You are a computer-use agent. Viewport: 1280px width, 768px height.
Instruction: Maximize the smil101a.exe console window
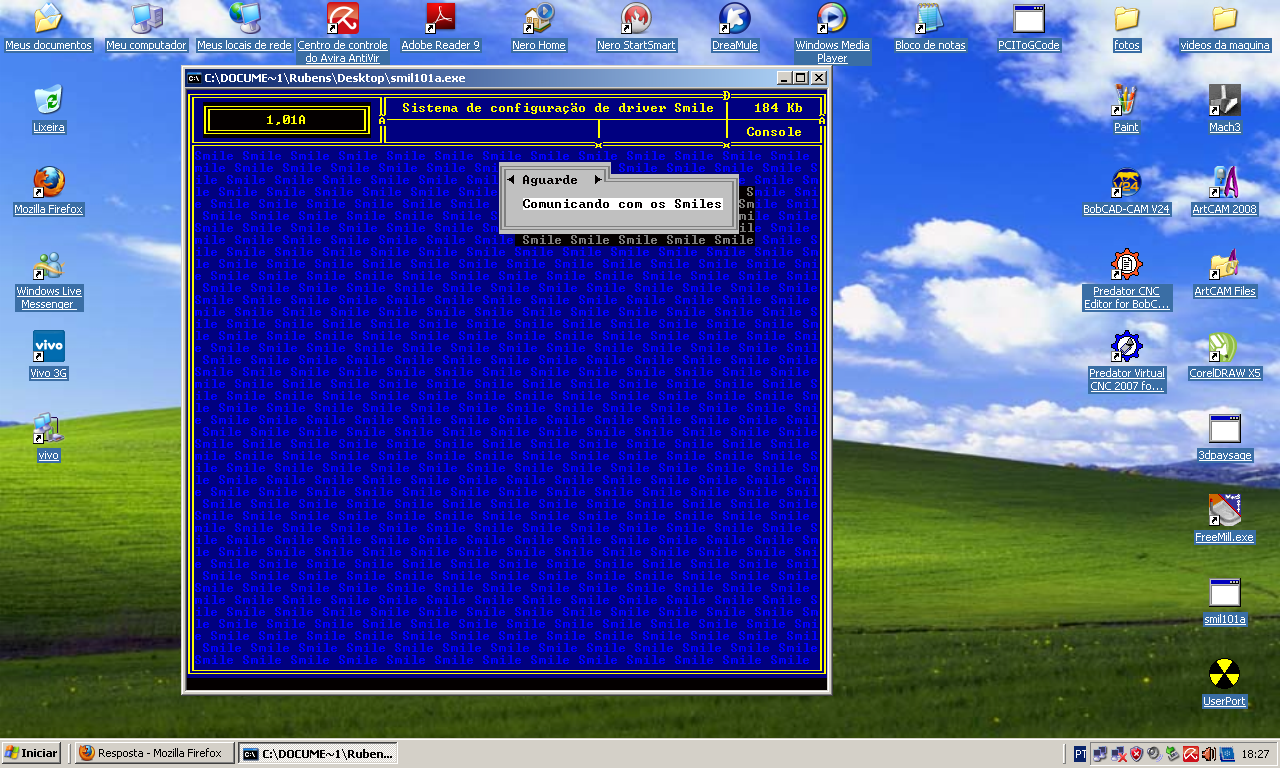[801, 78]
